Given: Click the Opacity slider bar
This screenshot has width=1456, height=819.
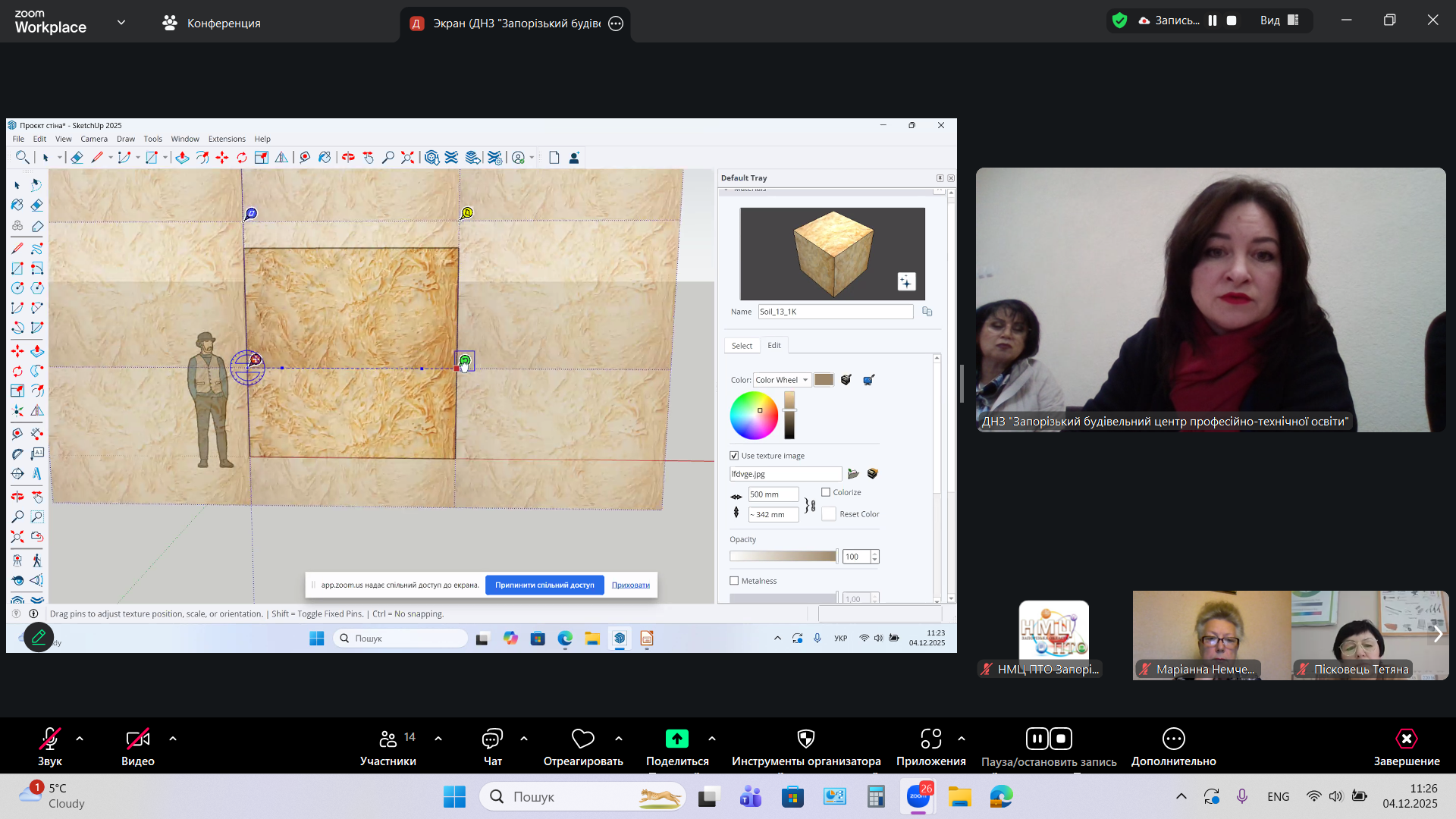Looking at the screenshot, I should (783, 557).
